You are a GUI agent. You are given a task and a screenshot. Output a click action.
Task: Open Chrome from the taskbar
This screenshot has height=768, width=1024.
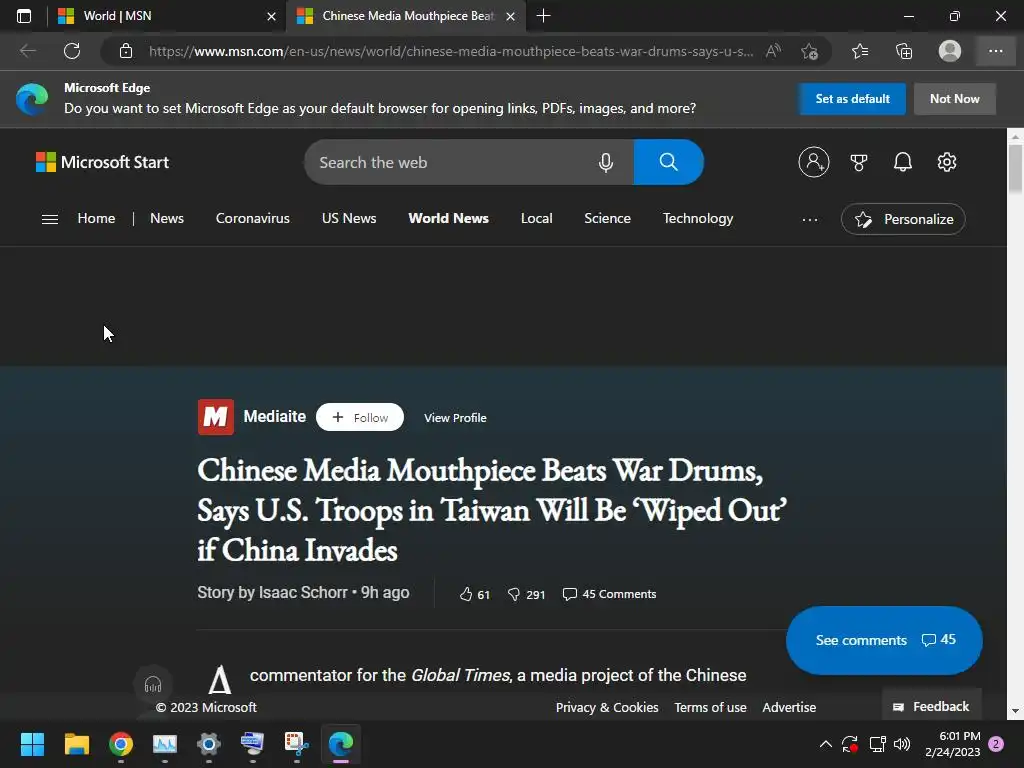click(x=121, y=744)
